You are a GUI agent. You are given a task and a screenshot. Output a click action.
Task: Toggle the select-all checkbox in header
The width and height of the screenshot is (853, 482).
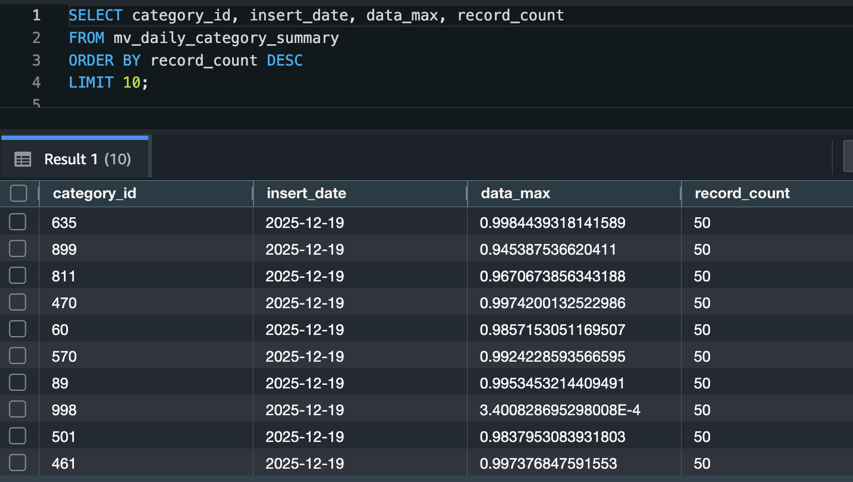coord(18,193)
